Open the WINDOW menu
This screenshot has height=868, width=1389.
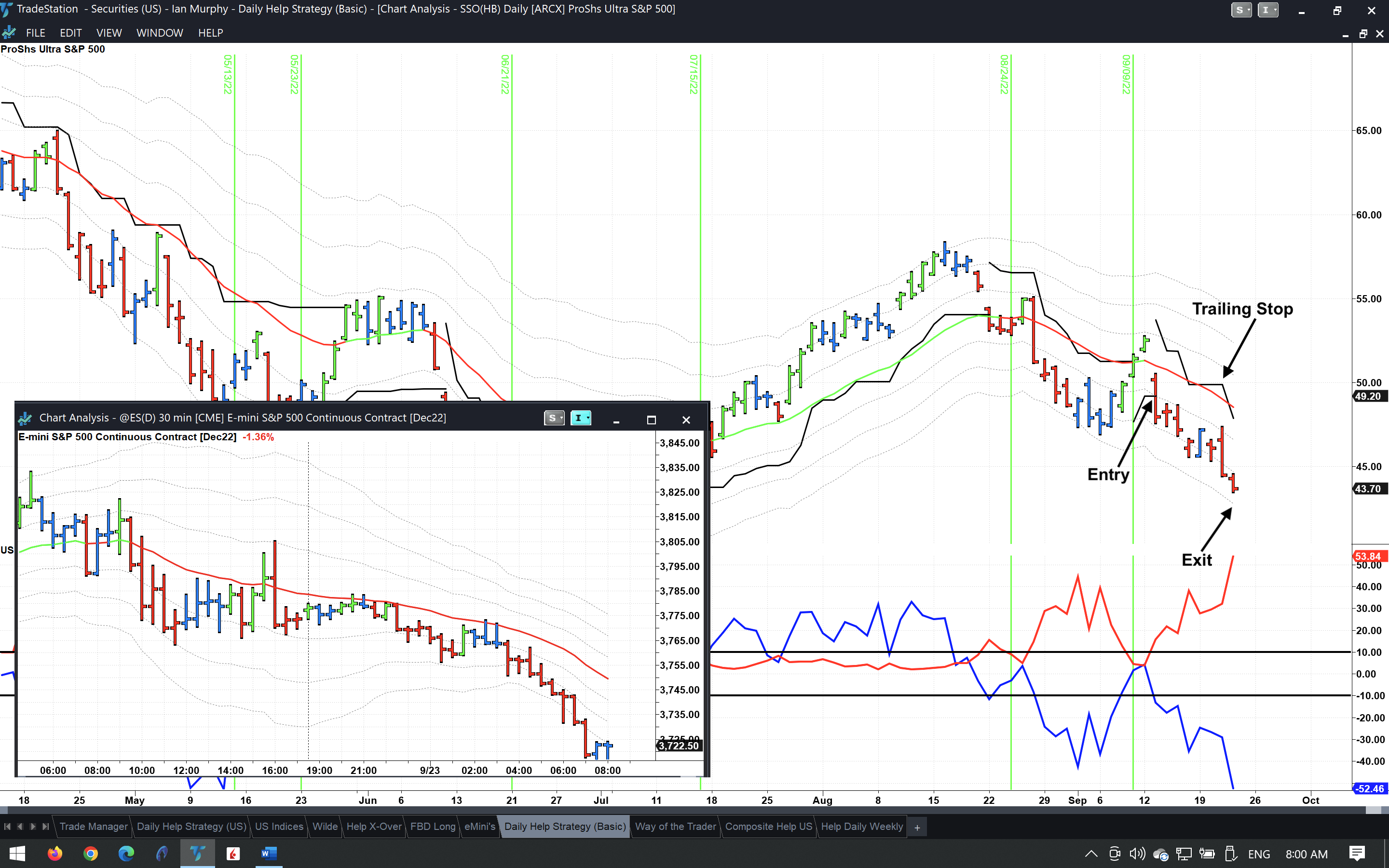160,33
